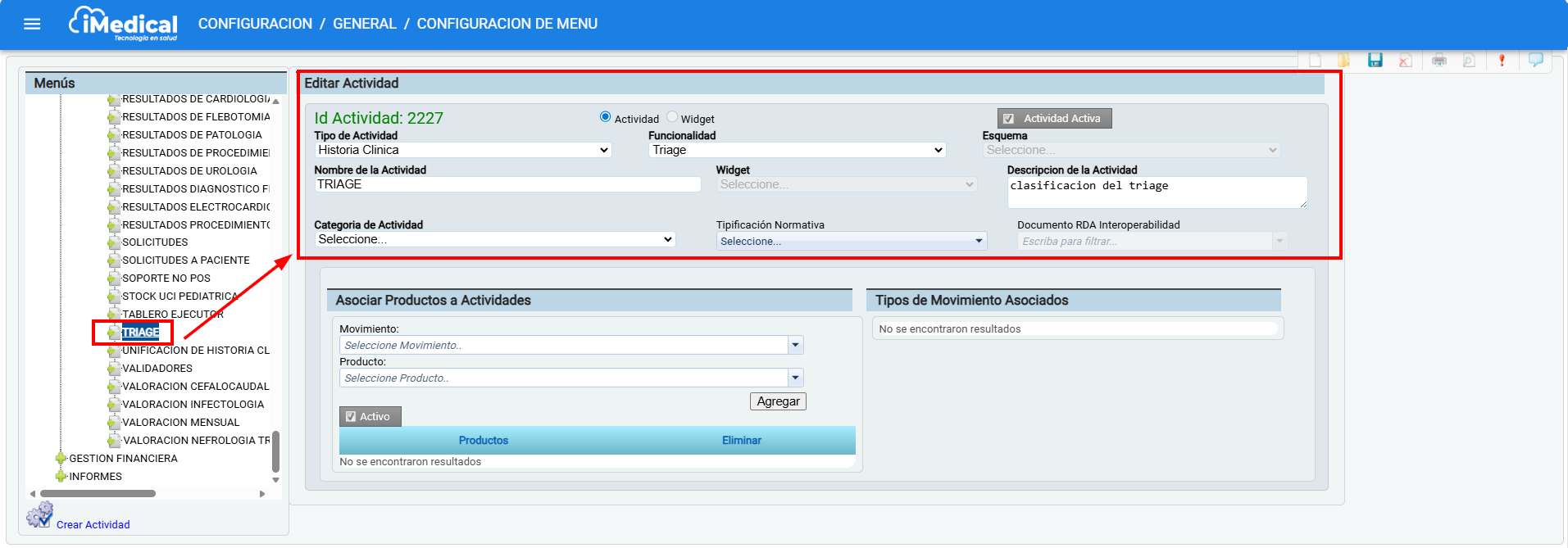This screenshot has height=548, width=1568.
Task: Click the Menús panel horizontal scrollbar
Action: click(98, 493)
